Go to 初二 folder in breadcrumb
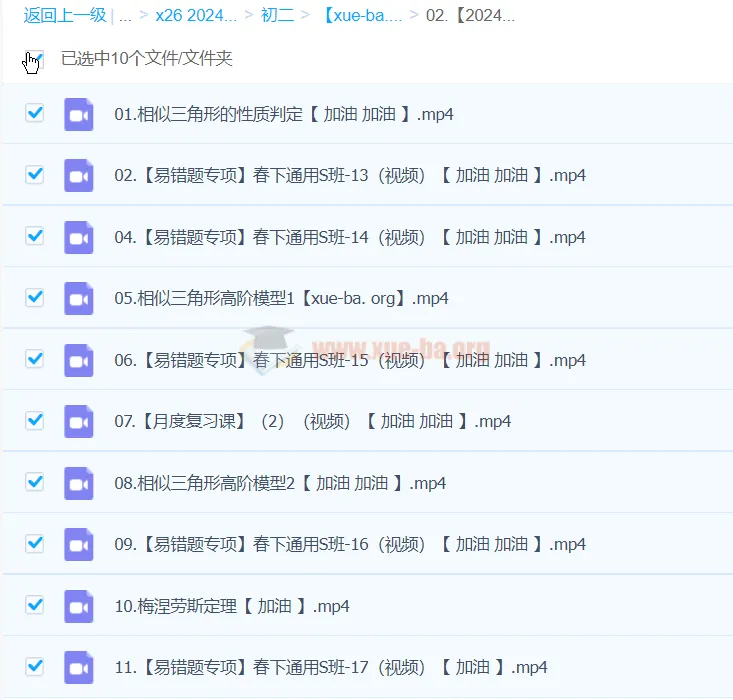This screenshot has height=700, width=733. (x=277, y=15)
